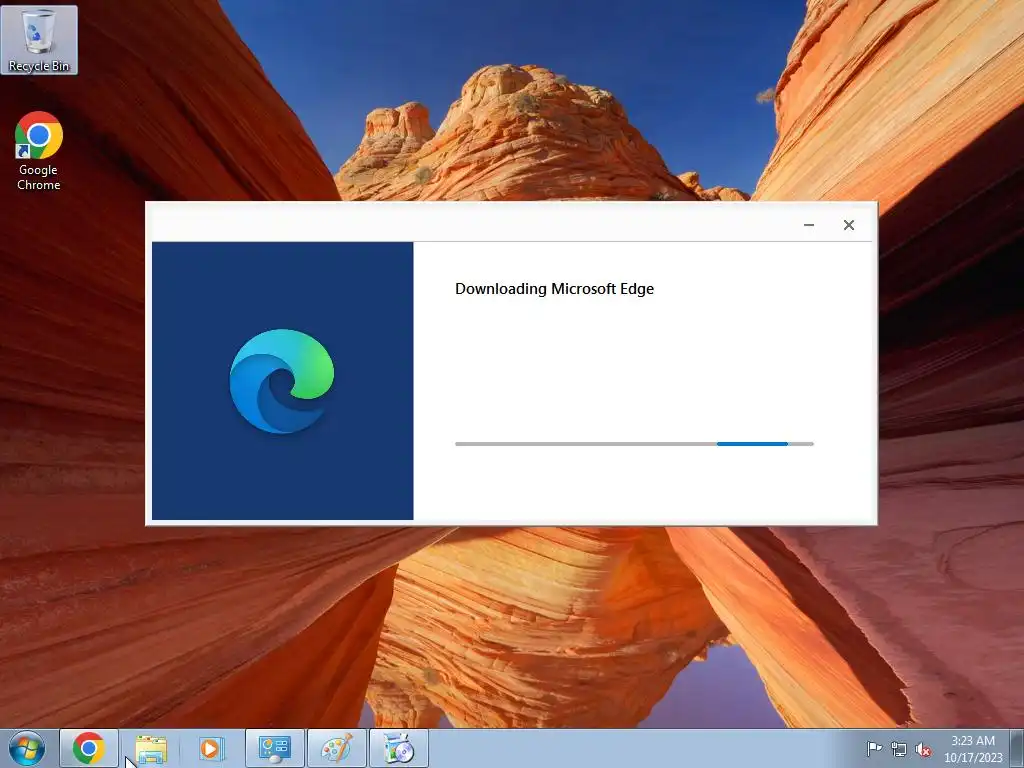Open Action Center flag tray icon
The width and height of the screenshot is (1024, 768).
click(x=874, y=748)
